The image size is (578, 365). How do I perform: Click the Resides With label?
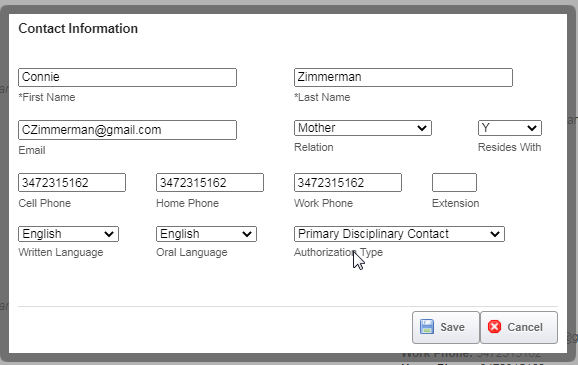click(x=509, y=147)
